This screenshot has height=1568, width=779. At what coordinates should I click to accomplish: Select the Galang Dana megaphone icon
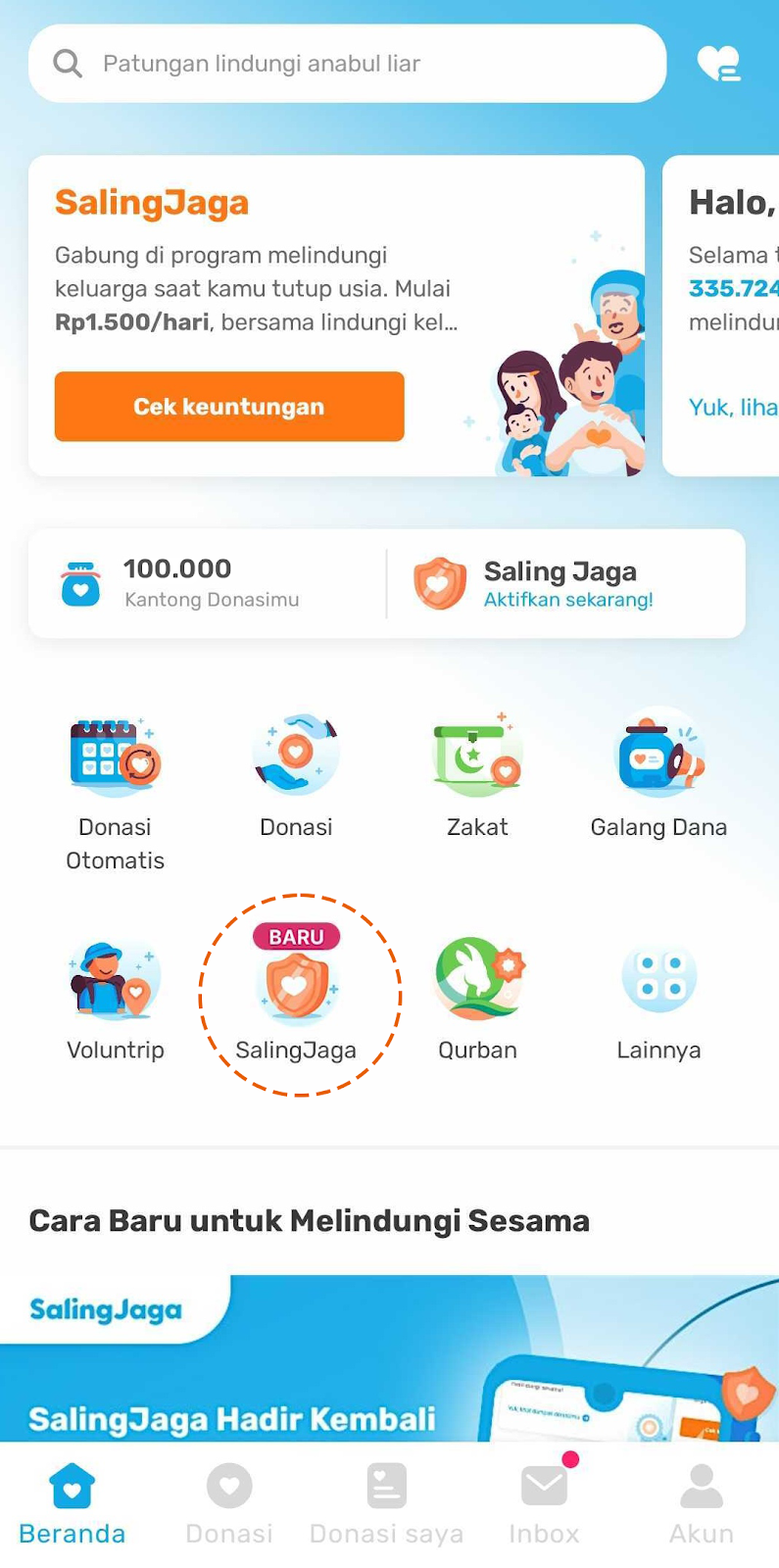pos(659,752)
